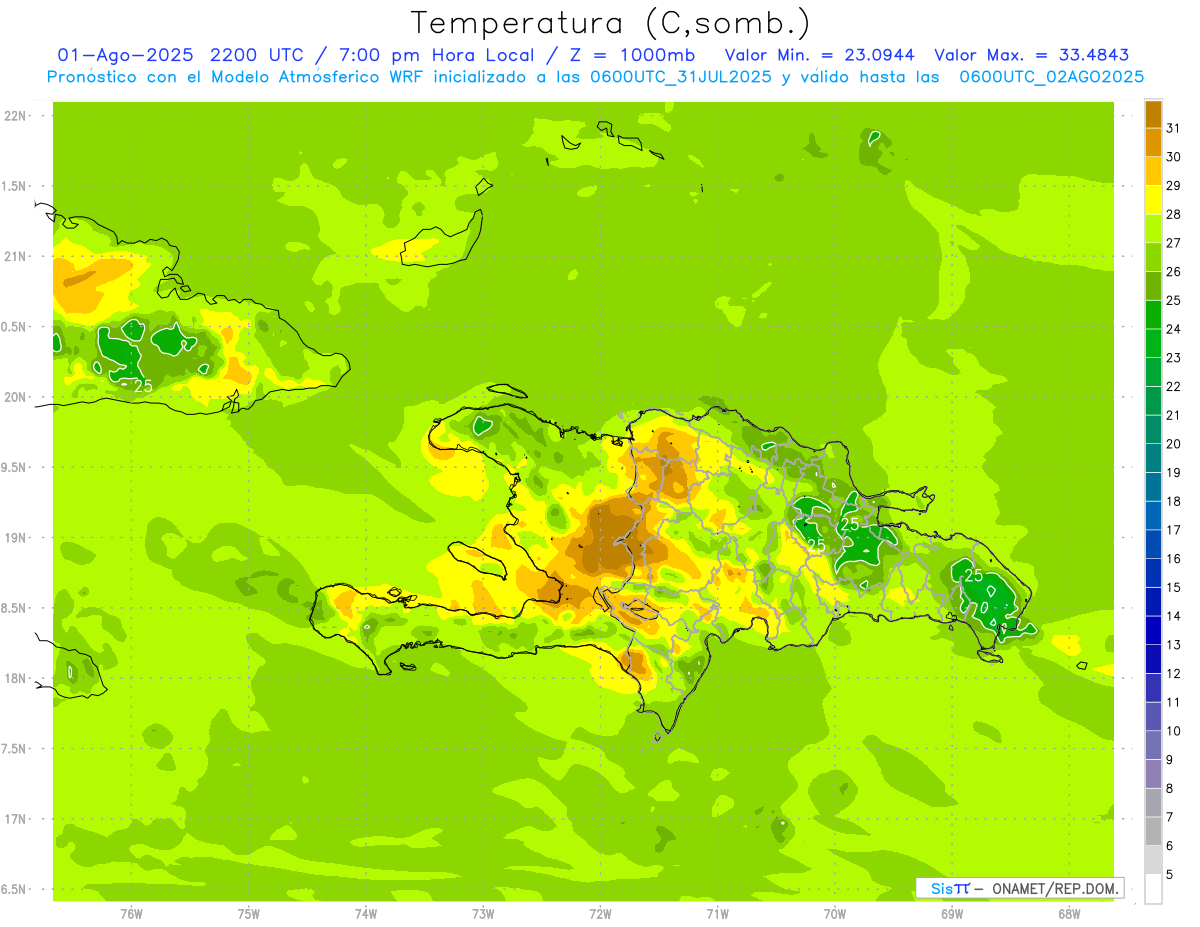Viewport: 1200px width, 927px height.
Task: Click the "73W" longitude label
Action: point(483,913)
